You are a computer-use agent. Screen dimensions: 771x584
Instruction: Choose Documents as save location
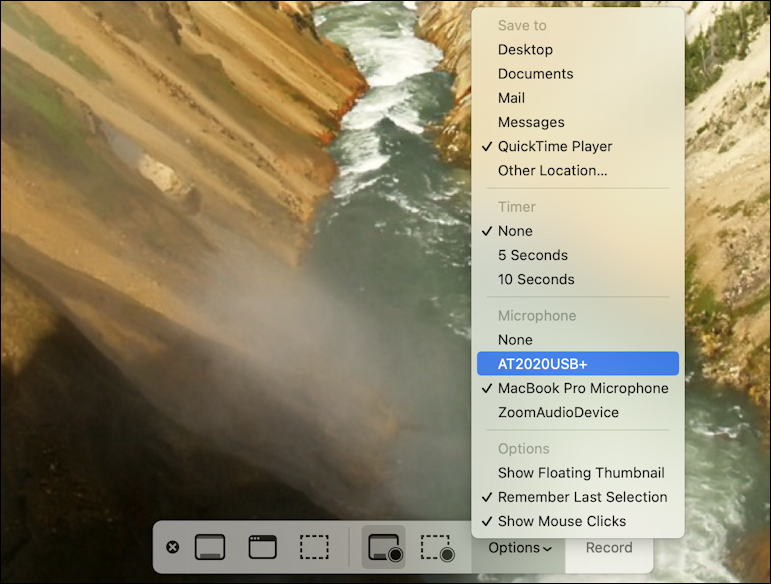click(578, 74)
